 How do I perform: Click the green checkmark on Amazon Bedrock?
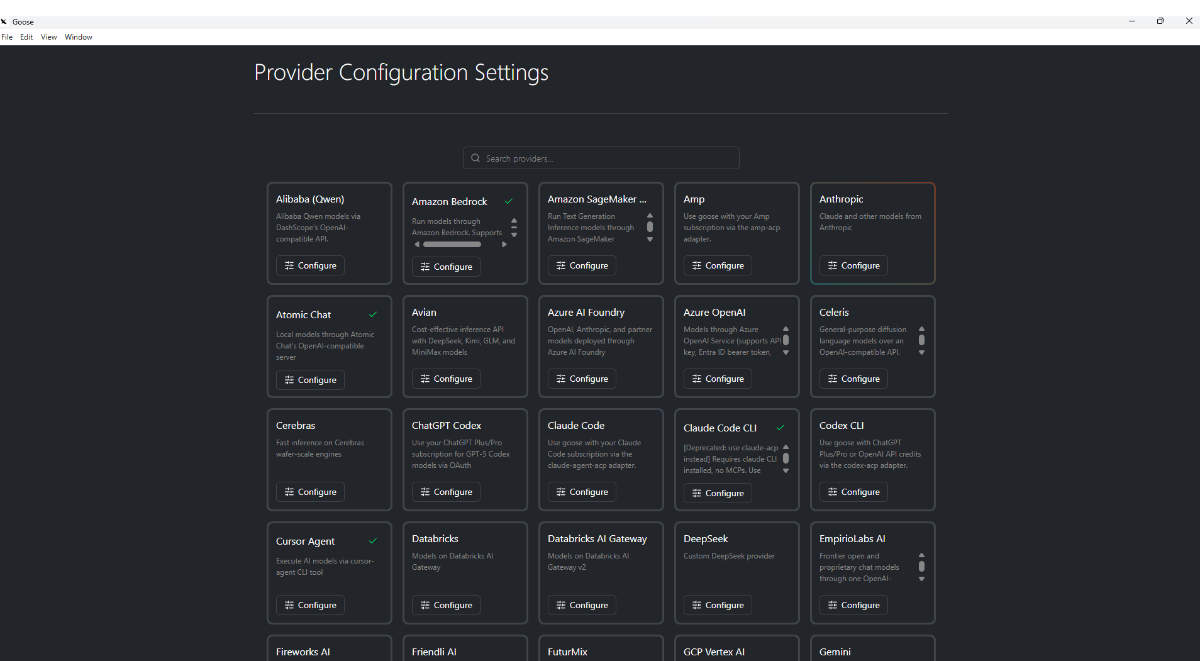click(508, 201)
